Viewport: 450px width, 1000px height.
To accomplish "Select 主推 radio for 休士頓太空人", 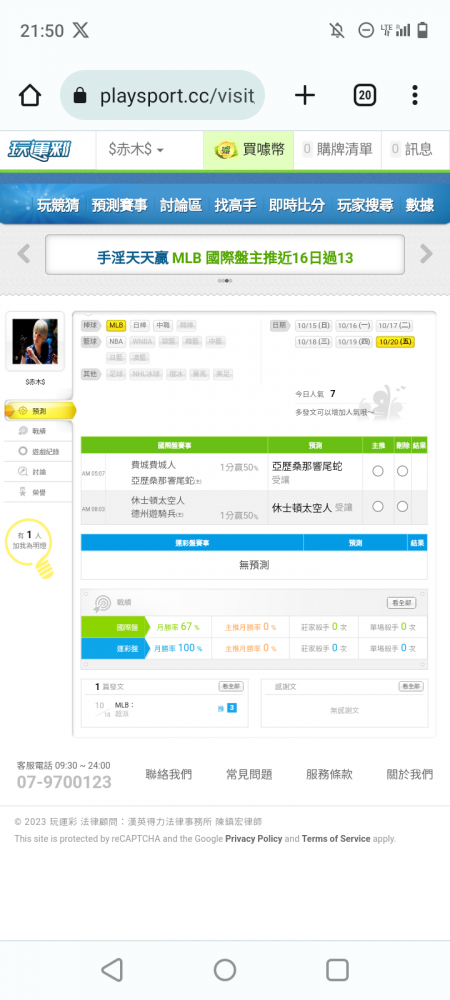I will coord(378,506).
